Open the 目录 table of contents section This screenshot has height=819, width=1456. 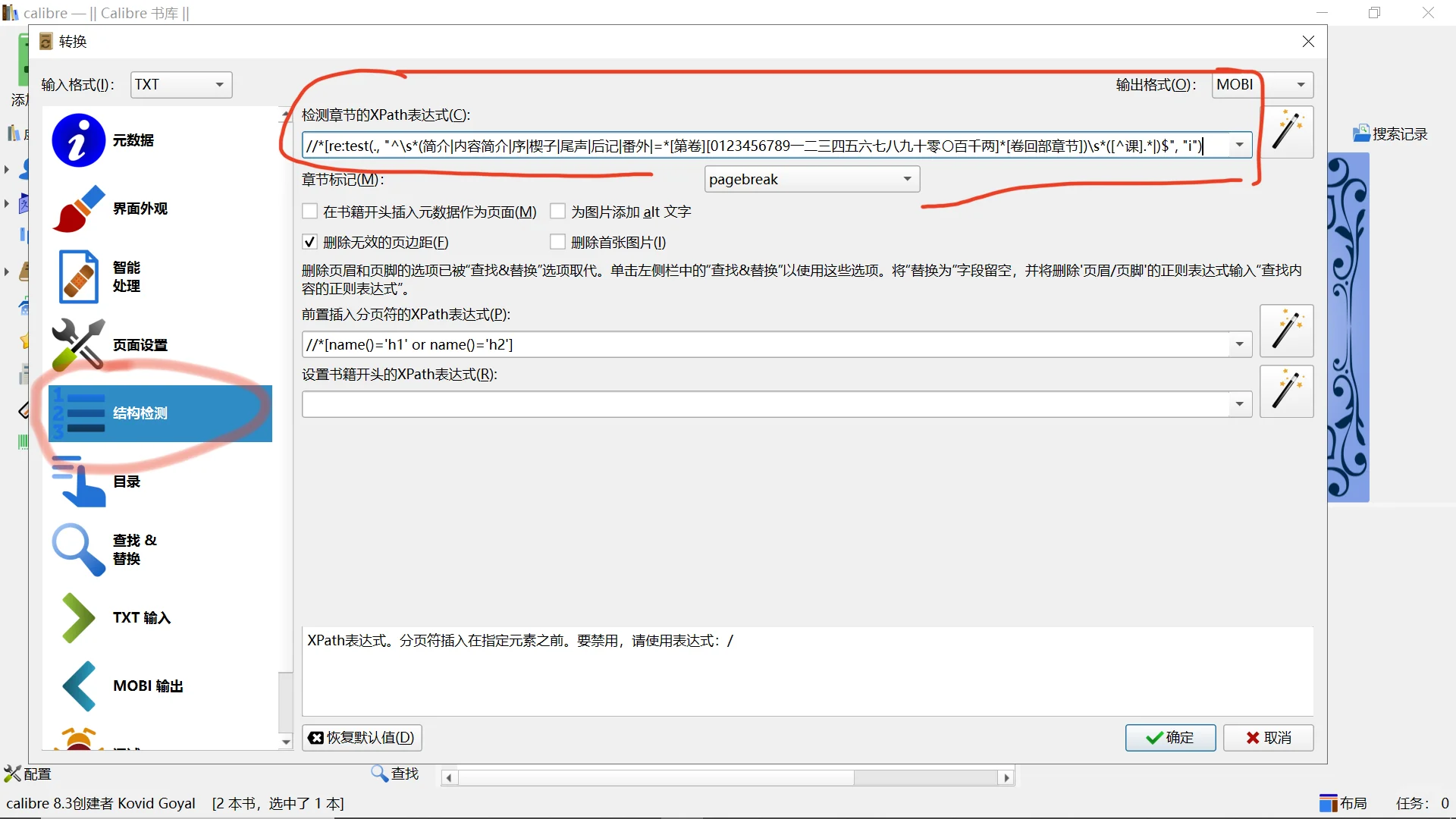click(160, 482)
